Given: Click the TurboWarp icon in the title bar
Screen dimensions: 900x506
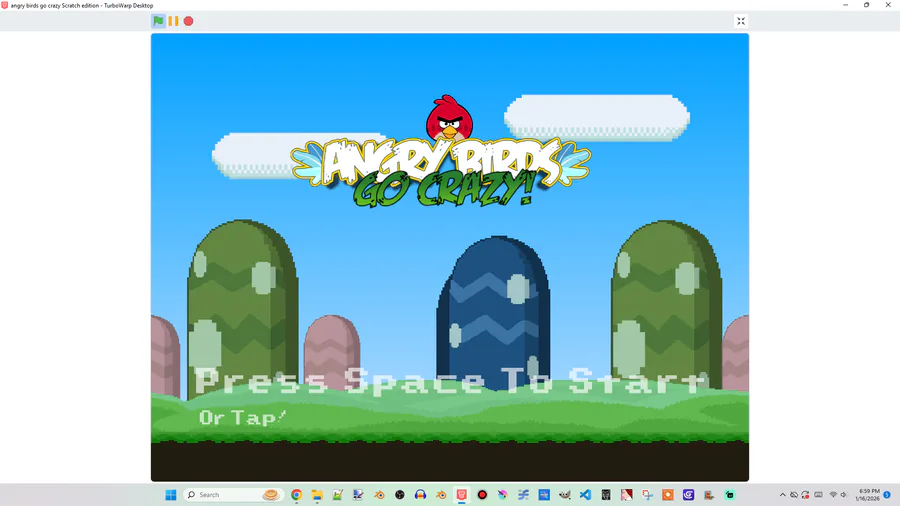Looking at the screenshot, I should click(5, 5).
